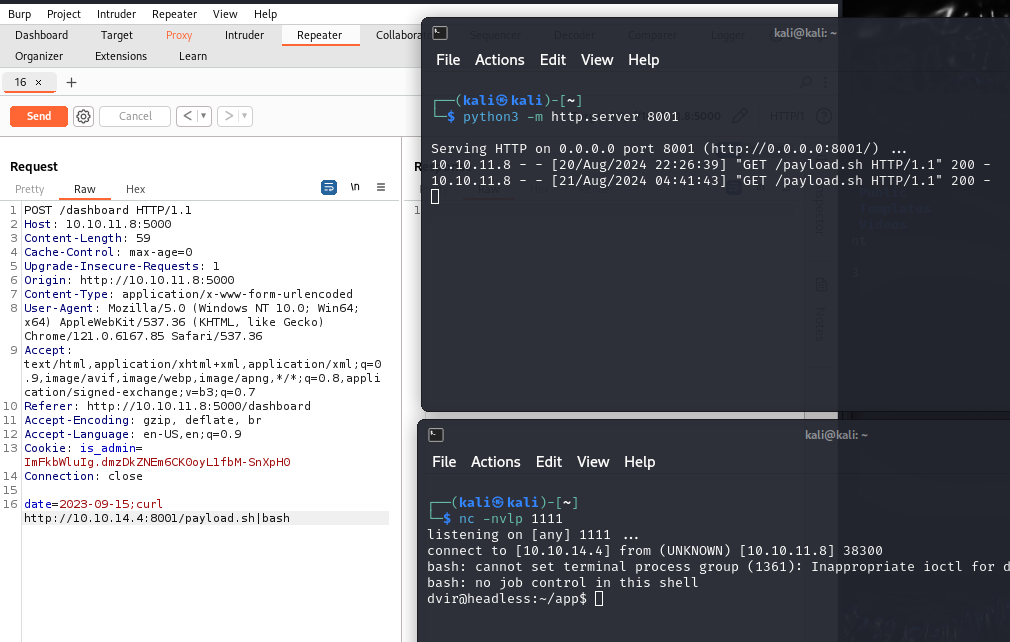The height and width of the screenshot is (642, 1010).
Task: Expand history dropdown beside back arrow
Action: click(204, 116)
